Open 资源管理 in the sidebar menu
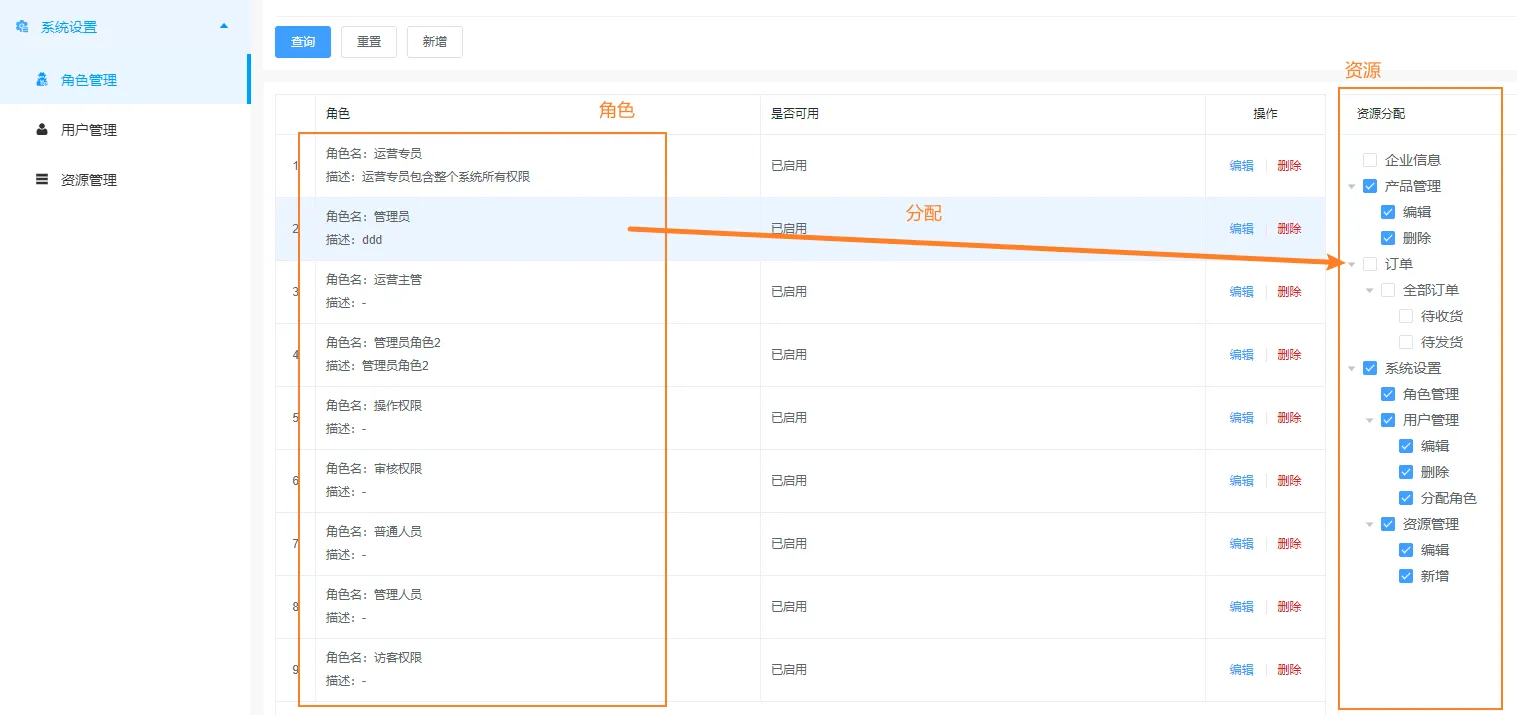 coord(89,180)
